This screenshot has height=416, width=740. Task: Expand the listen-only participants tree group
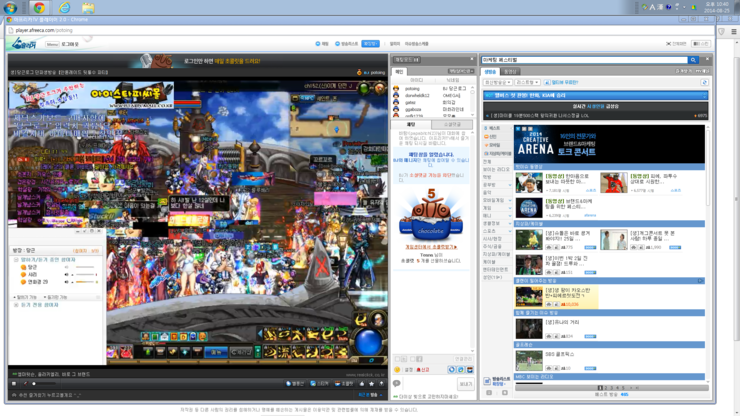coord(16,305)
